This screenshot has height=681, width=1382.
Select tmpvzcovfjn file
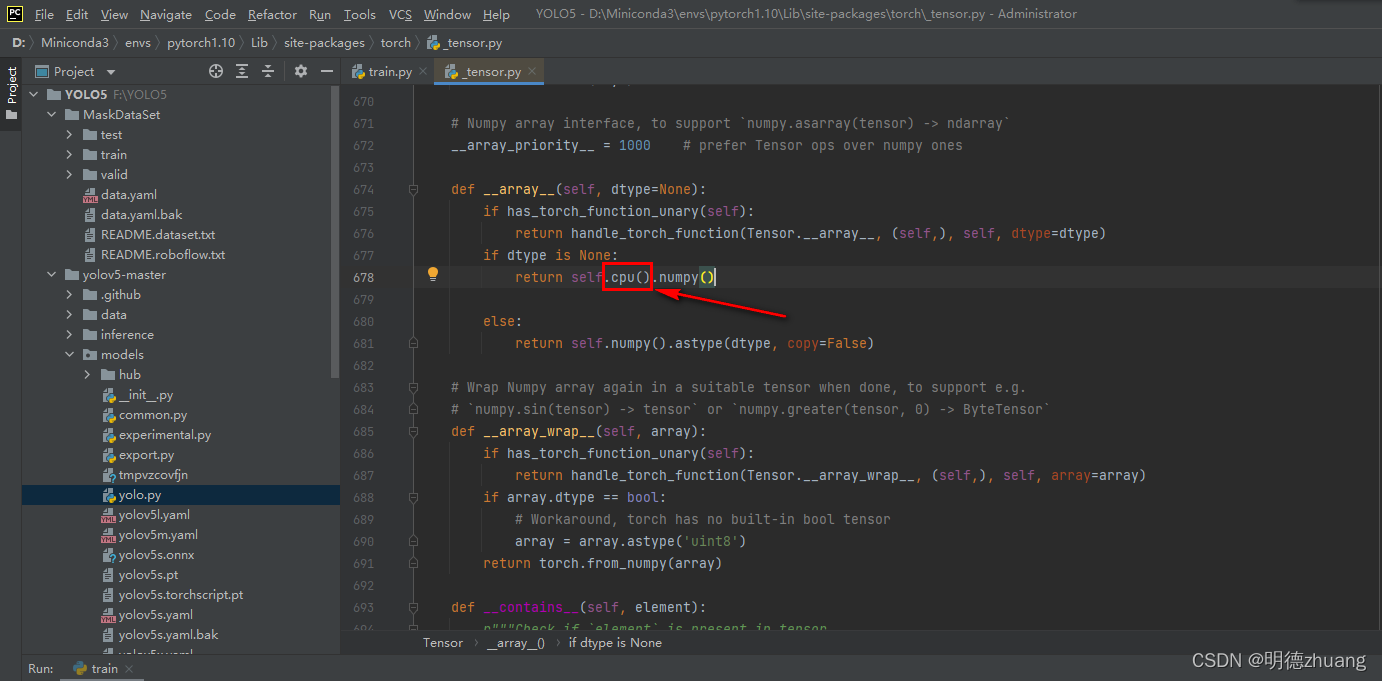pos(153,474)
